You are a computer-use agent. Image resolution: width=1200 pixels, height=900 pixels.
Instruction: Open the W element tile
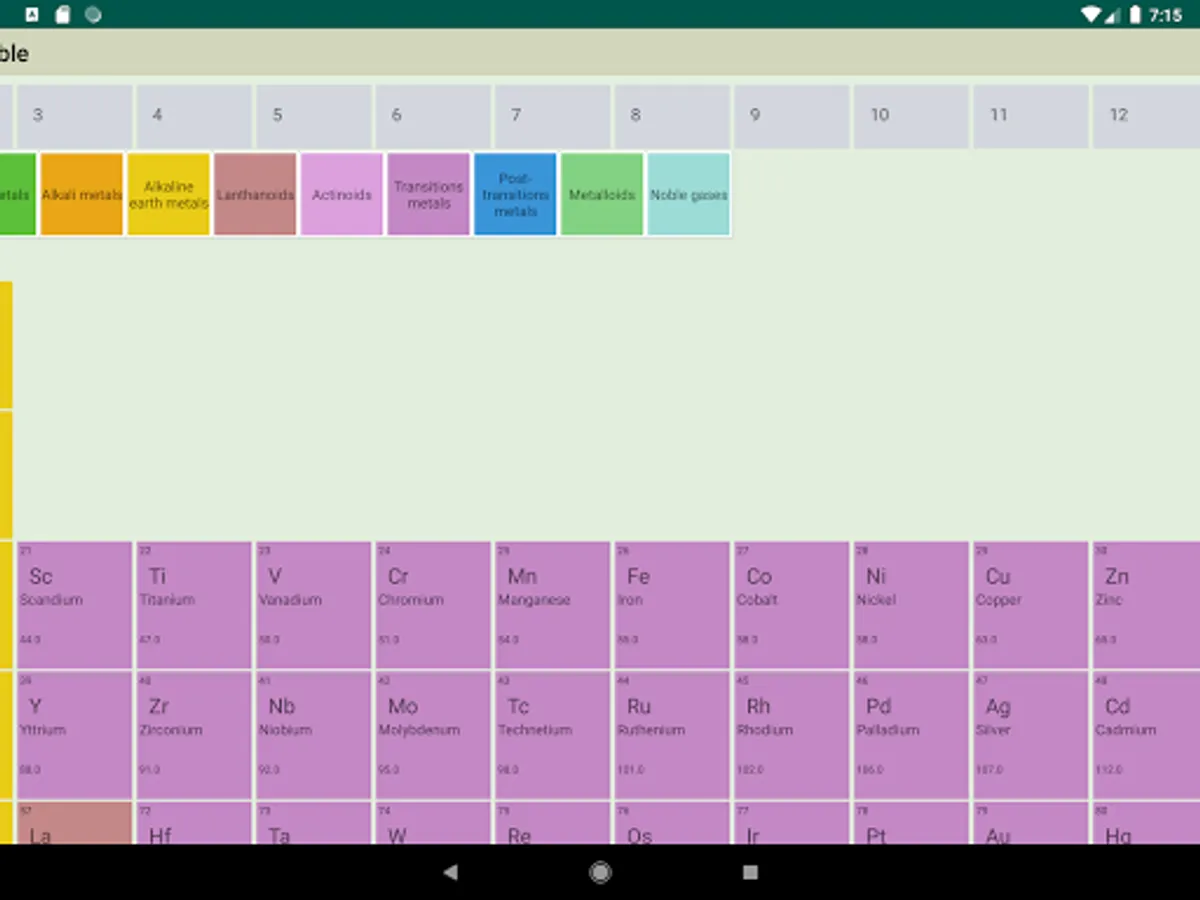click(x=433, y=823)
